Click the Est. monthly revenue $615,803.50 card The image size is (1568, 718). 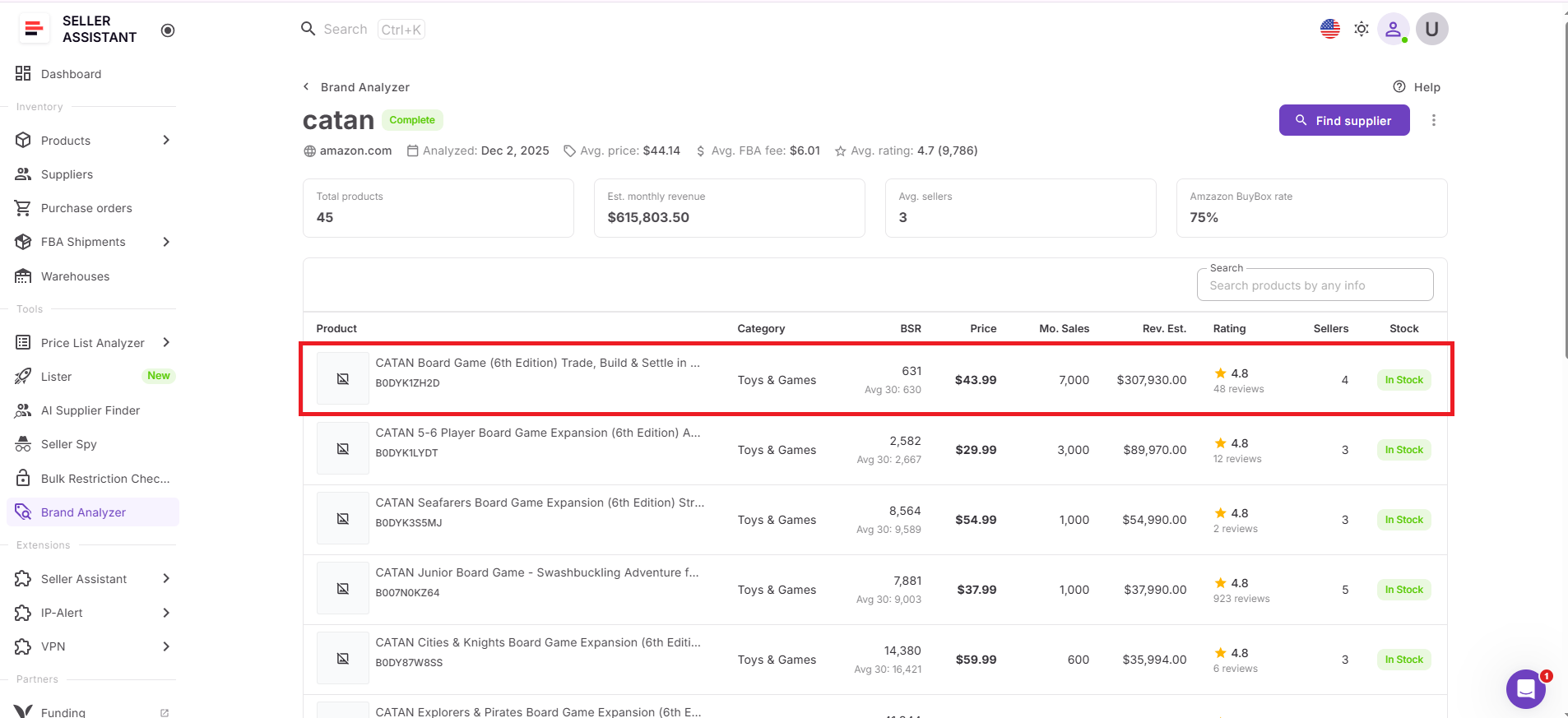(x=730, y=208)
